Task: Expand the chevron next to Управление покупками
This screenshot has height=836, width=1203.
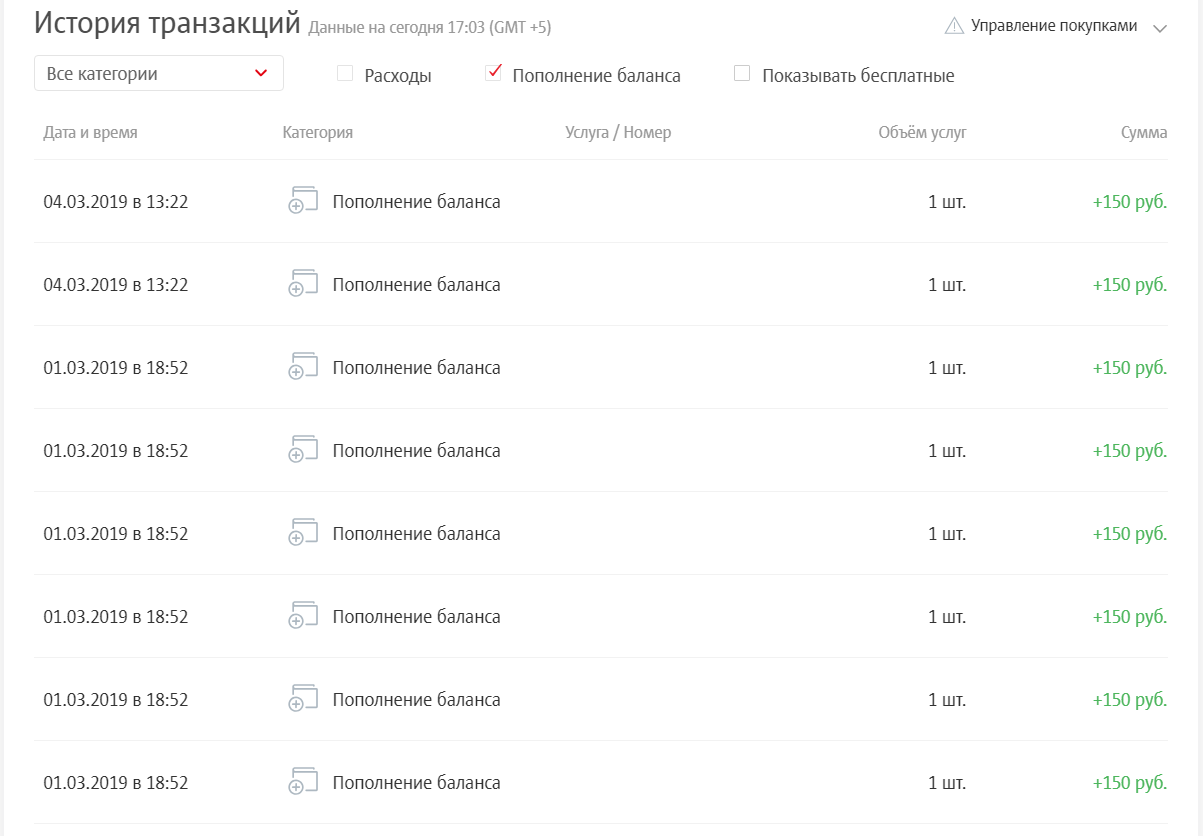Action: [1160, 29]
